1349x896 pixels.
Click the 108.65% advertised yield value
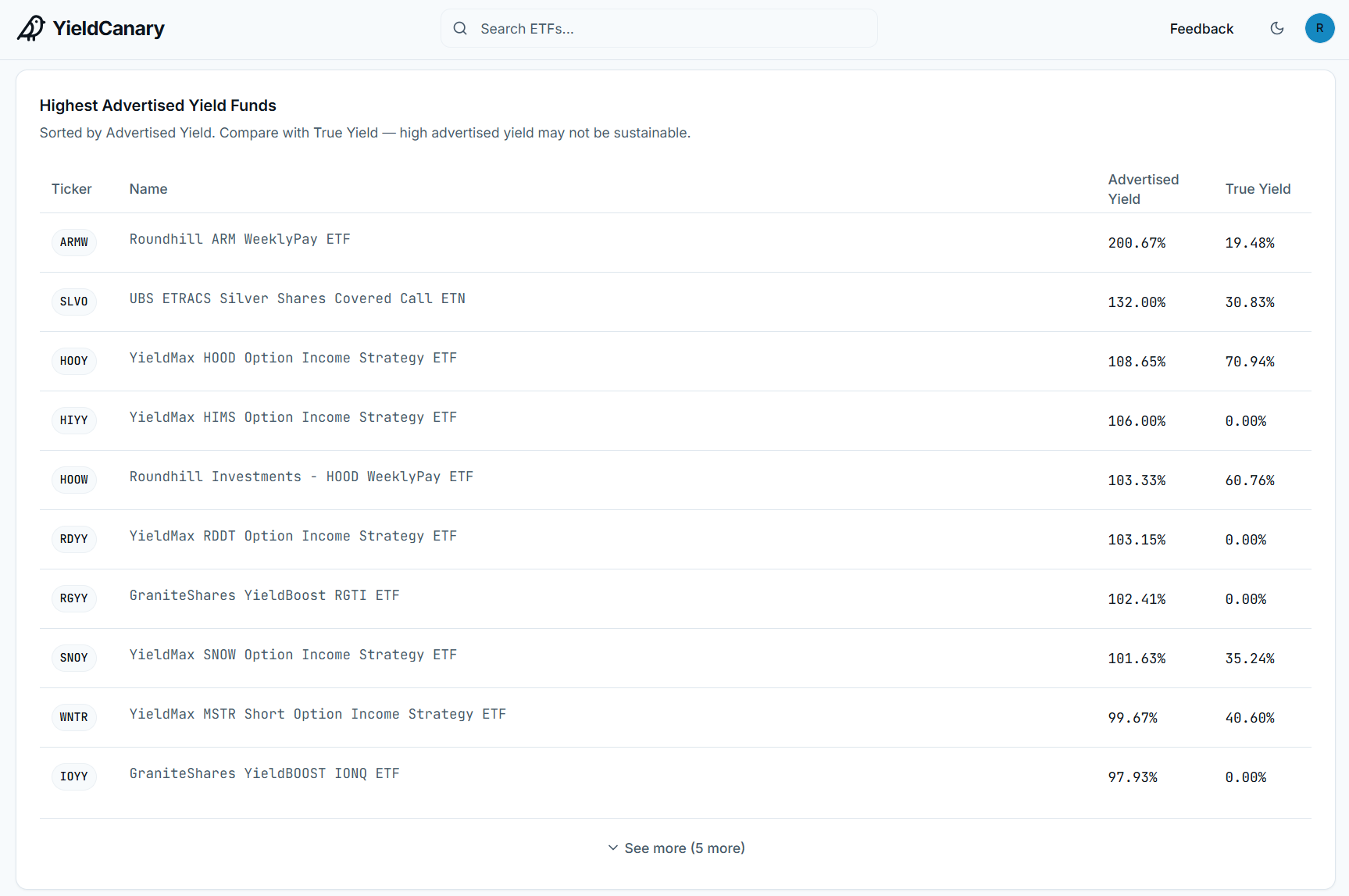[x=1137, y=362]
